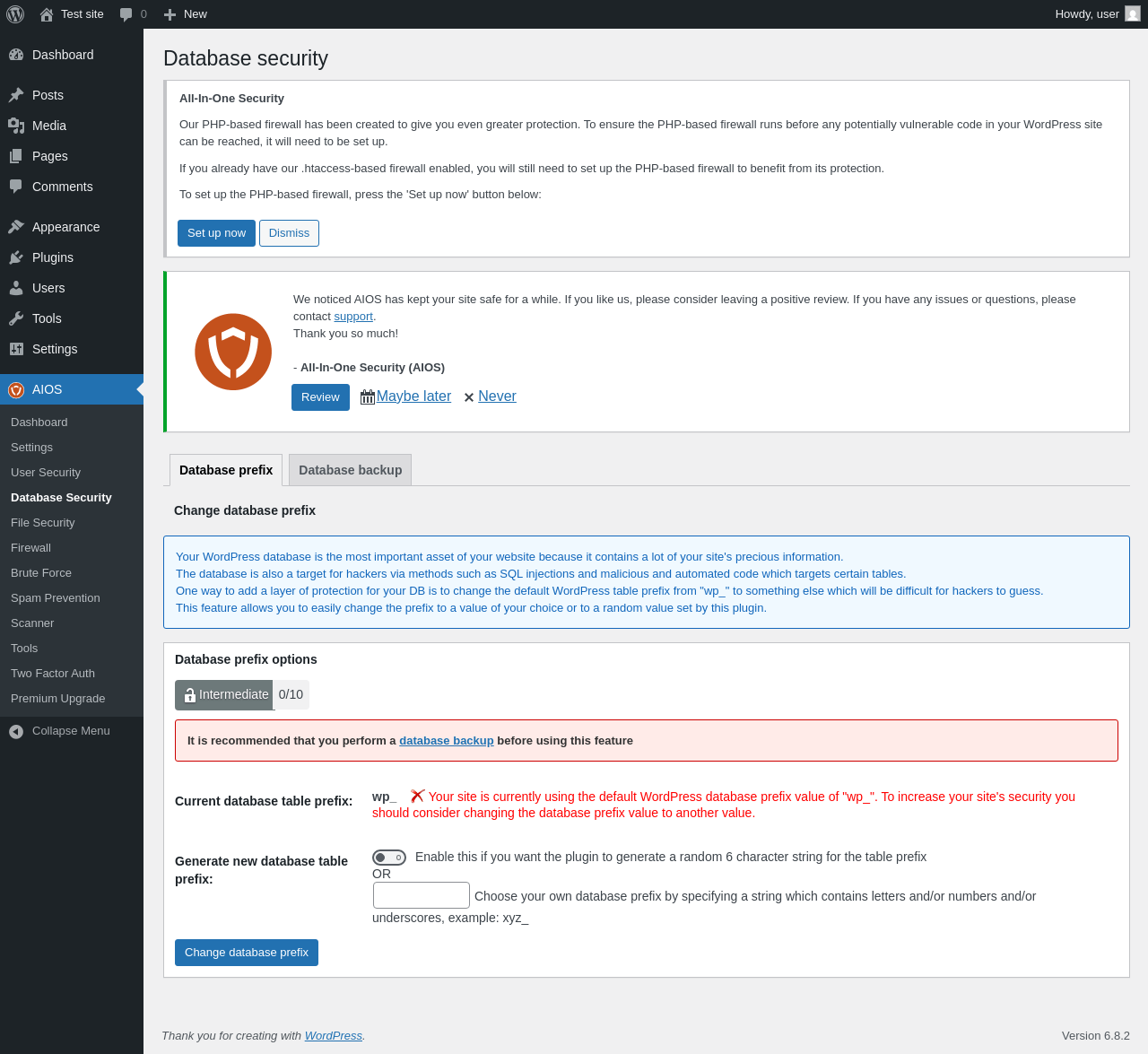
Task: Open the support link in review notice
Action: pos(353,317)
